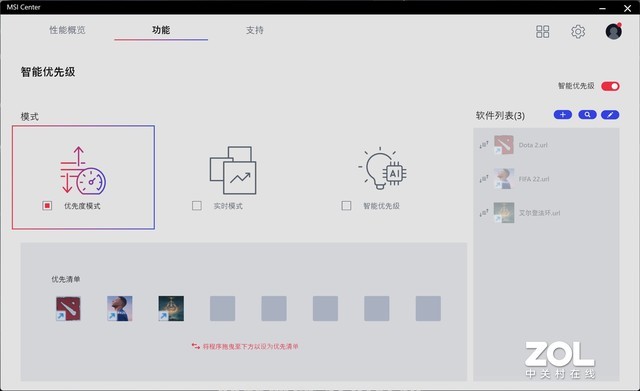Click sort handle beside Dota 2.url
The width and height of the screenshot is (640, 391).
click(484, 145)
